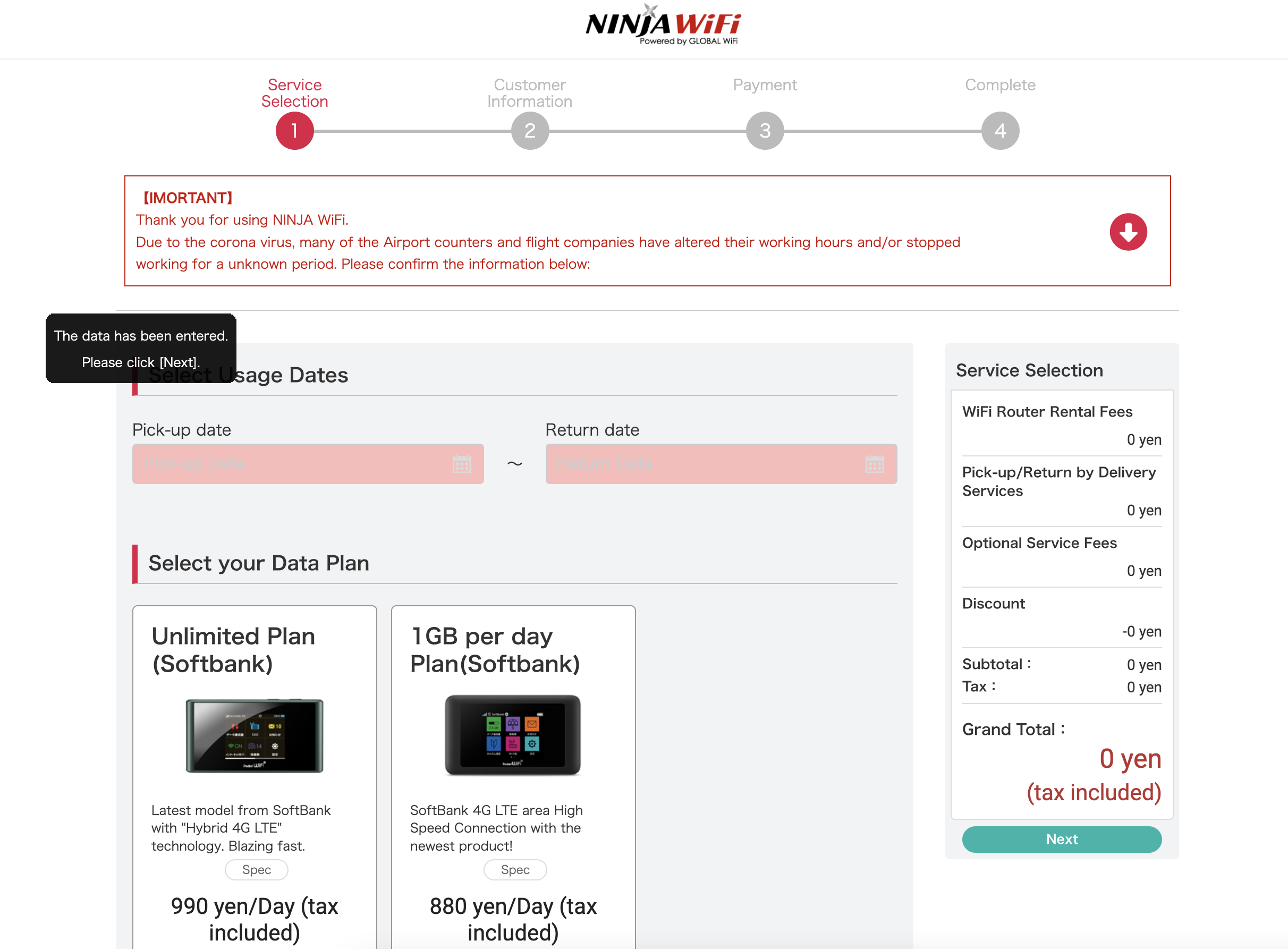Open Spec for the Unlimited Plan
The width and height of the screenshot is (1288, 949).
coord(256,870)
